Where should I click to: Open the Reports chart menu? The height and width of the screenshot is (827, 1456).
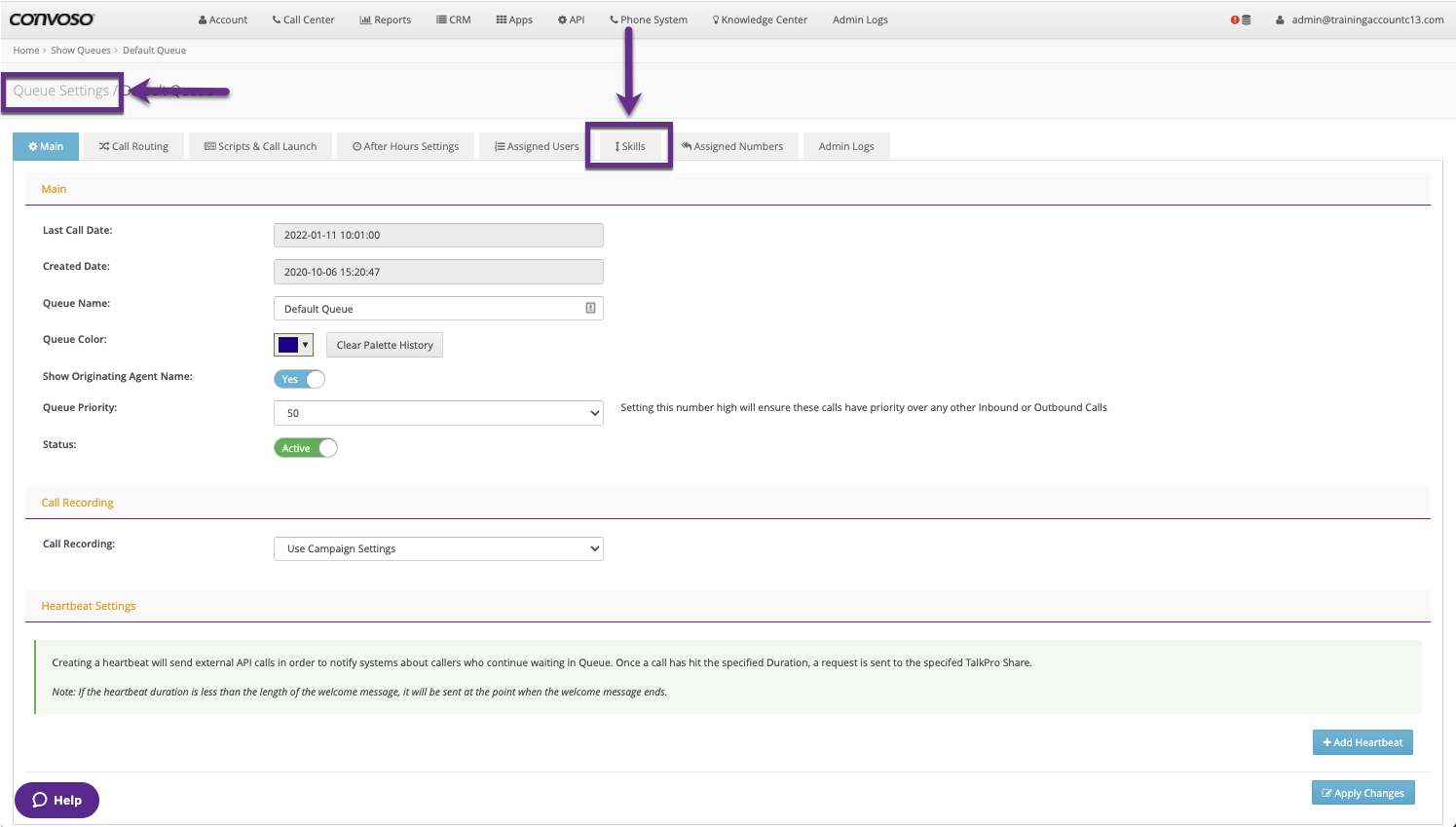pyautogui.click(x=385, y=19)
